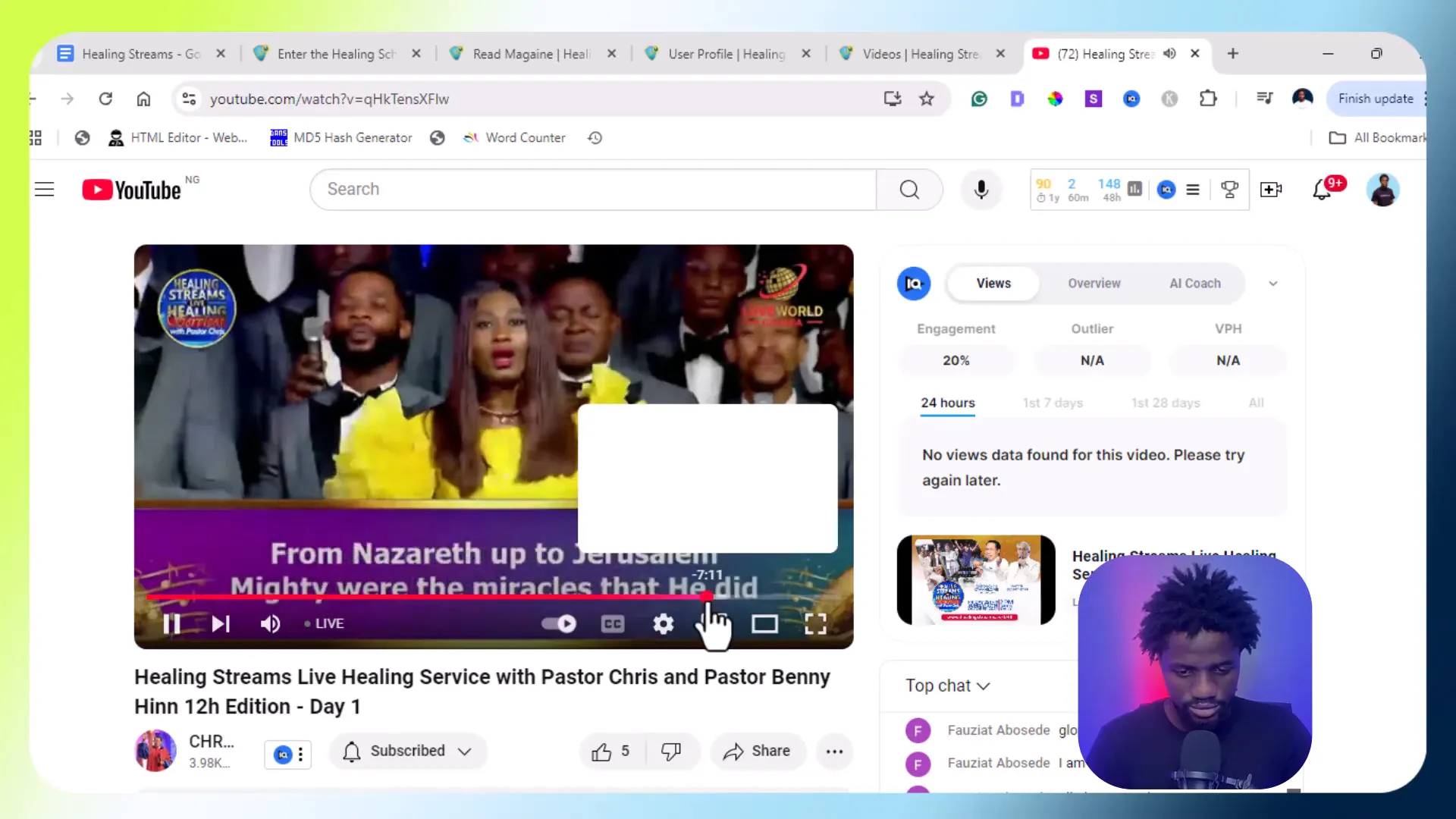Open vidIQ list menu icon in header
This screenshot has width=1456, height=819.
point(1193,190)
